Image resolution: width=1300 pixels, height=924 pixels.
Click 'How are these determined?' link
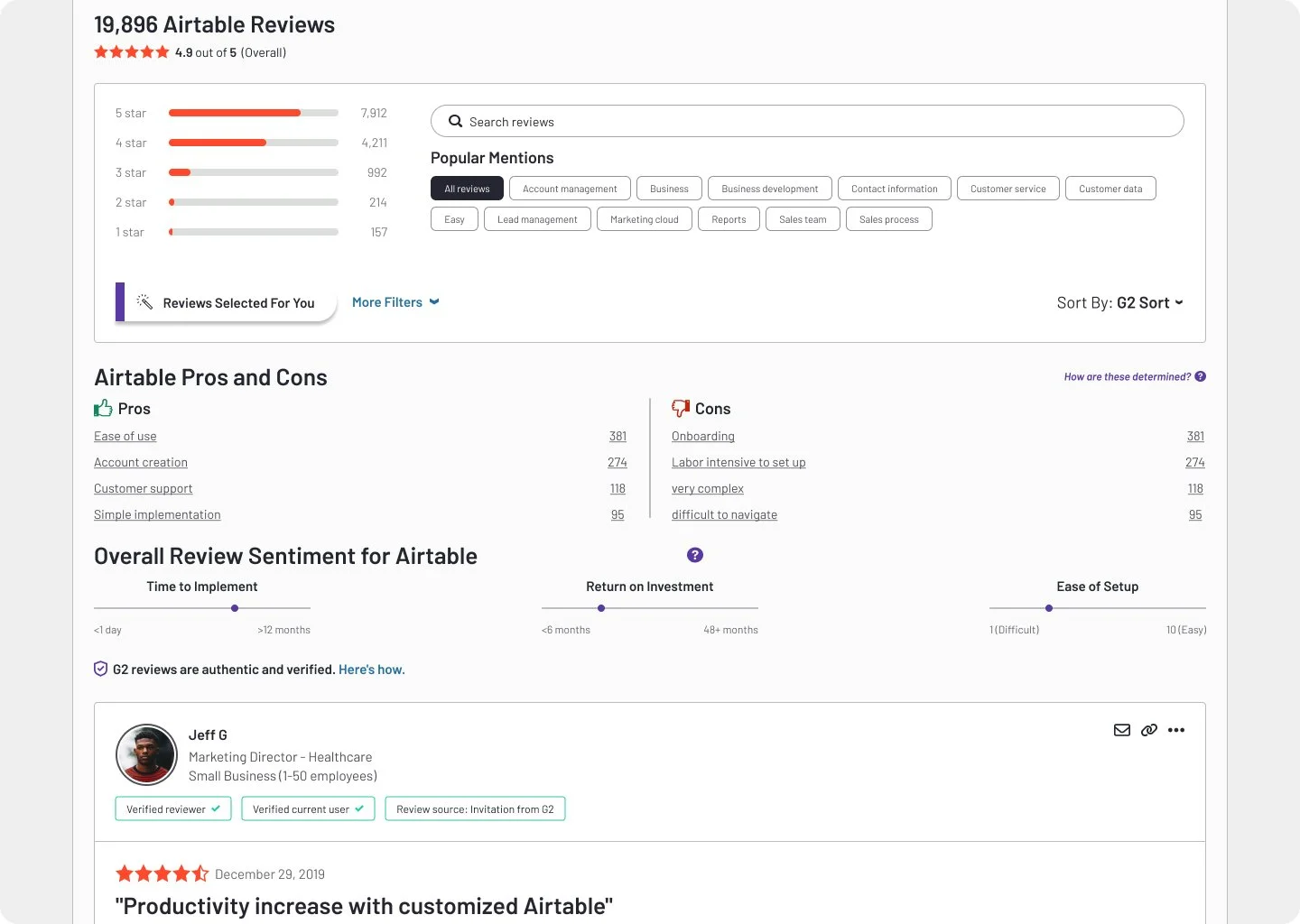click(1128, 376)
